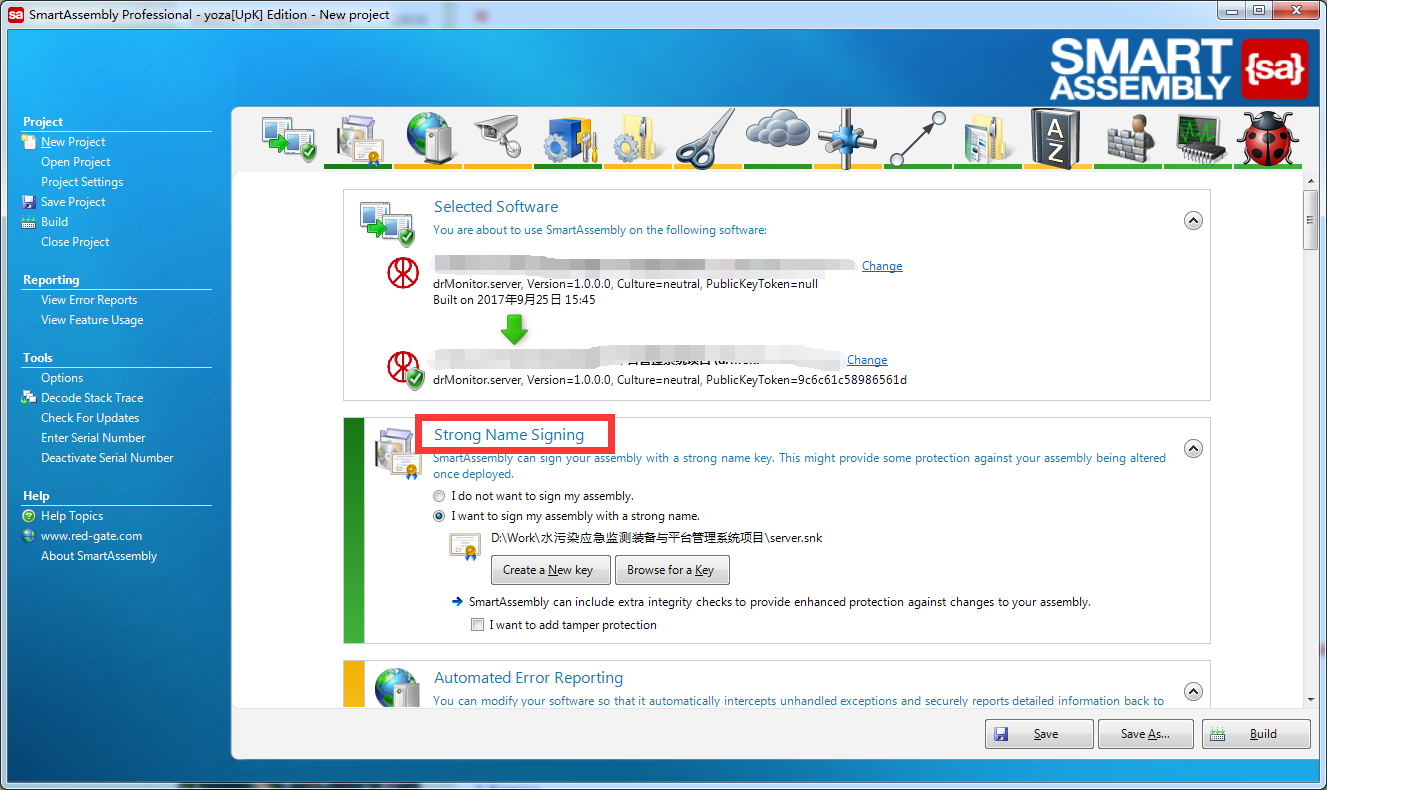
Task: Open MSIL protection brick wall guard icon
Action: 1131,138
